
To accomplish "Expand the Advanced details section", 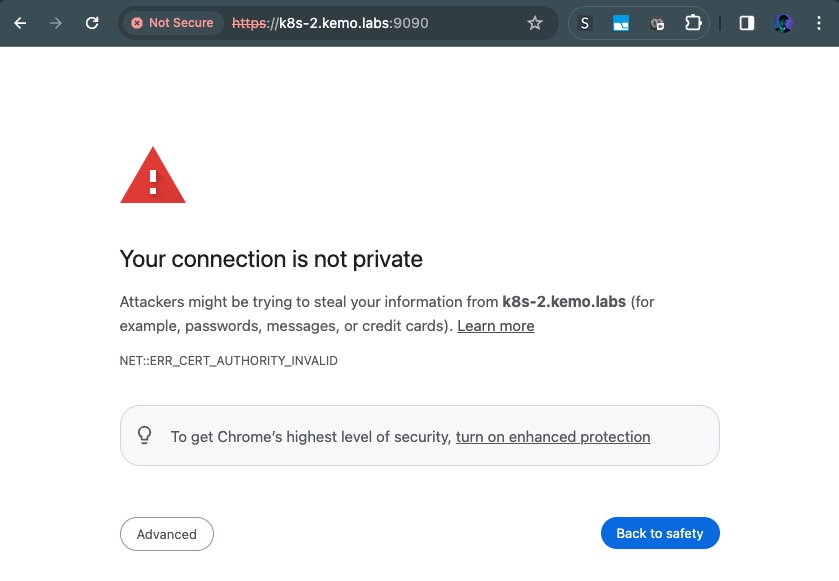I will (167, 534).
